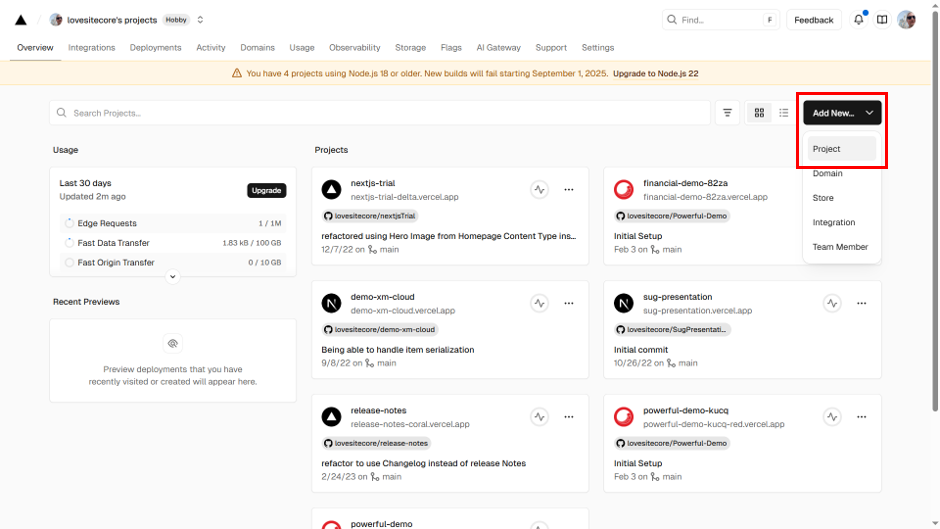The width and height of the screenshot is (940, 529).
Task: Click the financial-demo-82za project logo
Action: pyautogui.click(x=624, y=190)
